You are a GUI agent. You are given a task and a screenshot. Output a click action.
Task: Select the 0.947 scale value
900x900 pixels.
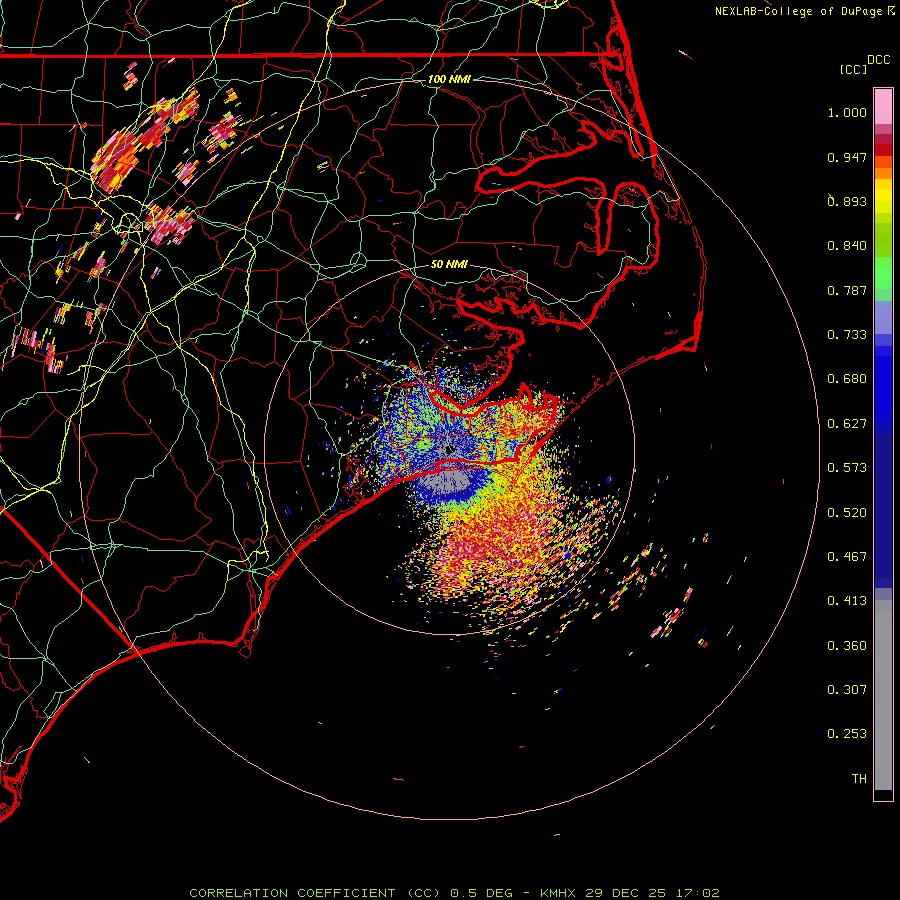tap(847, 158)
